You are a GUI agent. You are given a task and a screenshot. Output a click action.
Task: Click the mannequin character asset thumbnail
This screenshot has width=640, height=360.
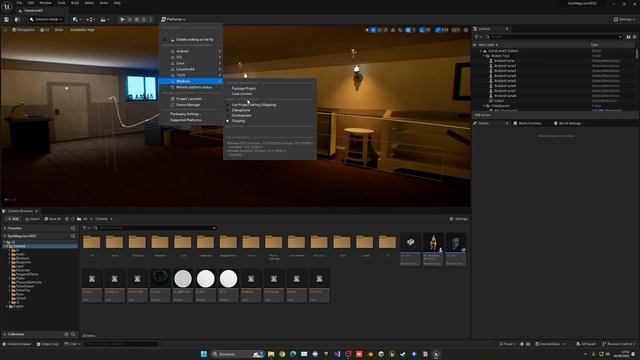433,242
